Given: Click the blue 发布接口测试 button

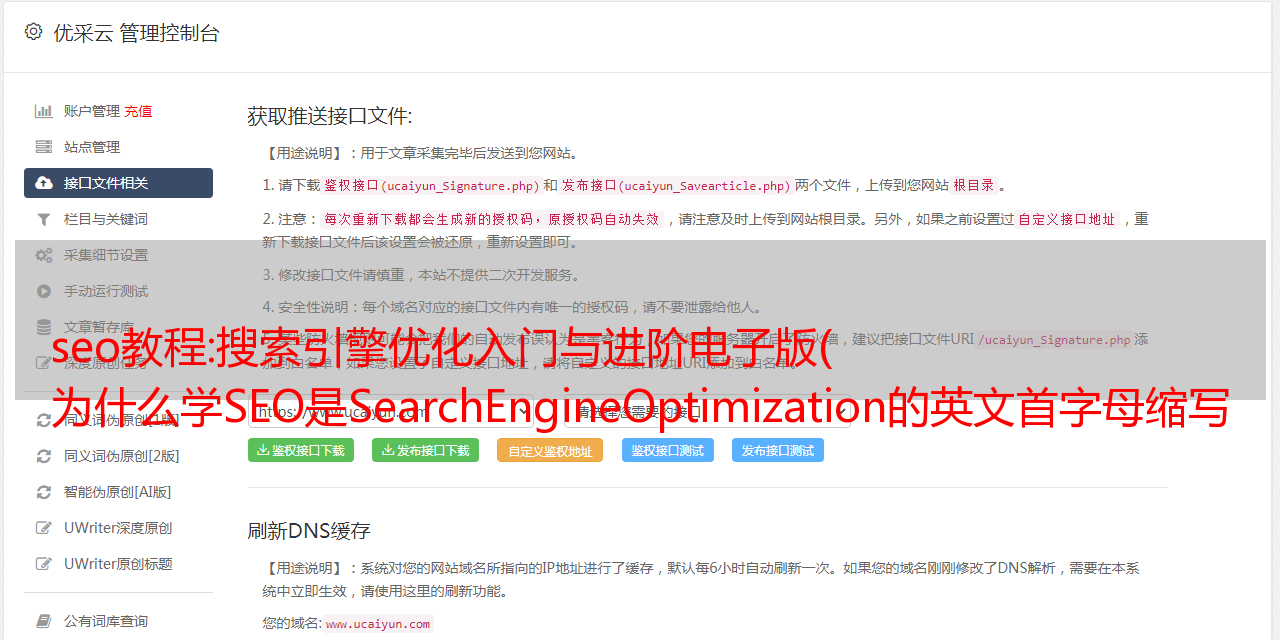Looking at the screenshot, I should tap(778, 450).
